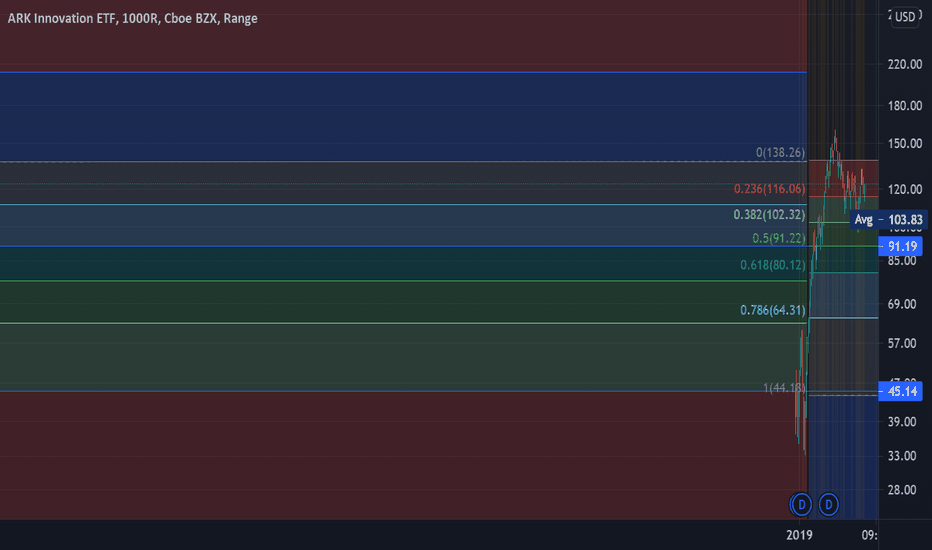Select the top blue horizontal line
Viewport: 932px width, 550px height.
click(403, 72)
